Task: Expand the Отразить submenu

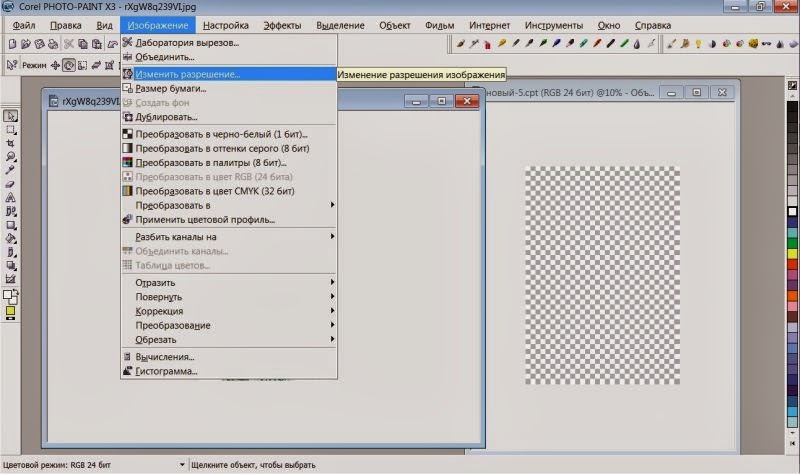Action: click(229, 282)
